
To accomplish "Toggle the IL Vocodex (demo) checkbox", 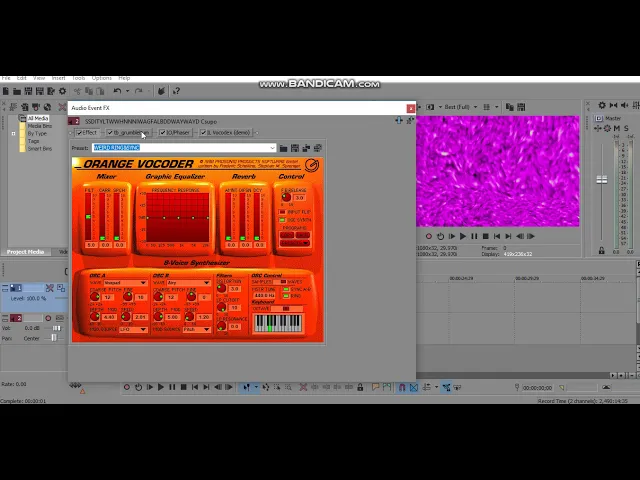I will 203,133.
